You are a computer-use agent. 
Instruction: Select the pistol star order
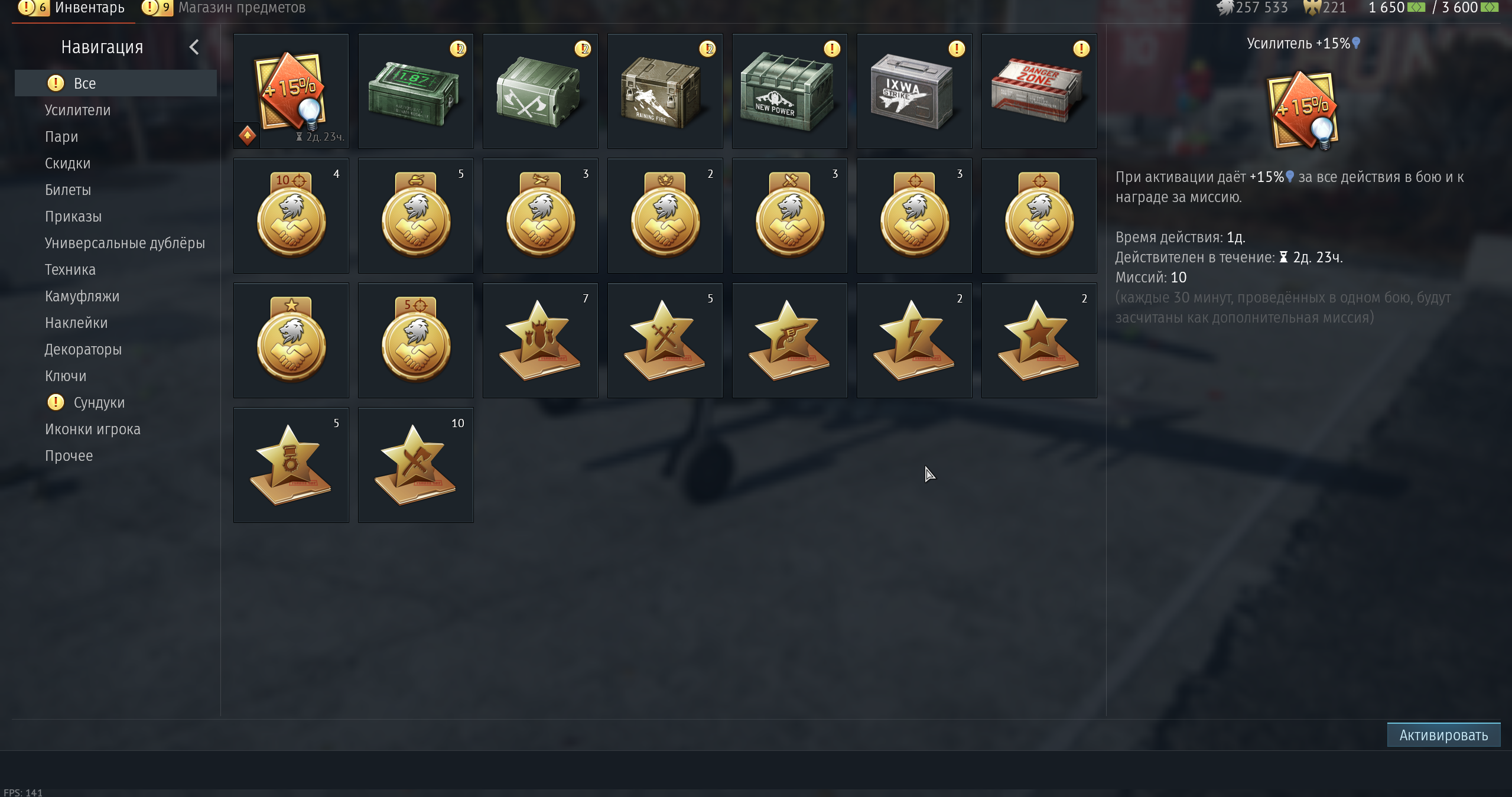789,340
